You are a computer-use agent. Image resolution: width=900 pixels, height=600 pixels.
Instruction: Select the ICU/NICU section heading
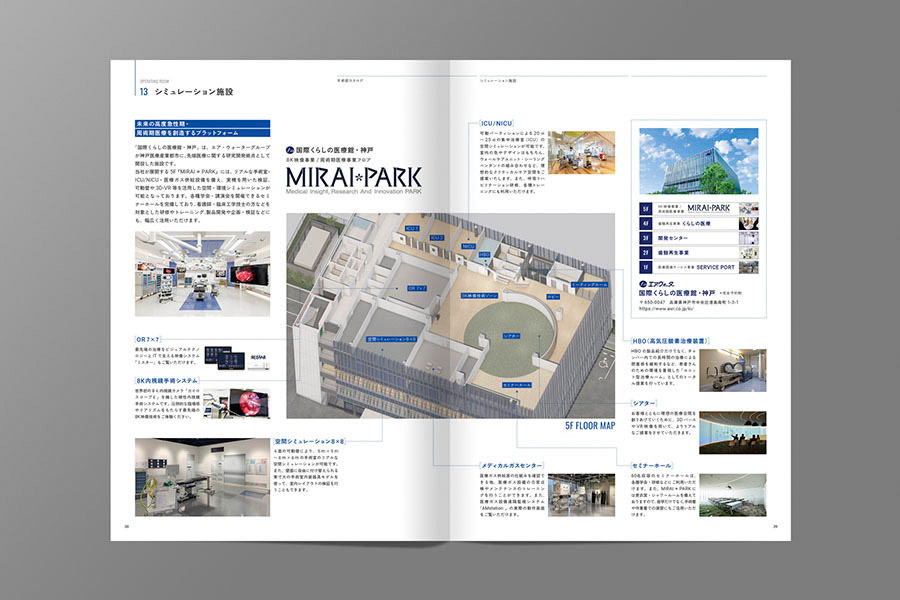496,123
